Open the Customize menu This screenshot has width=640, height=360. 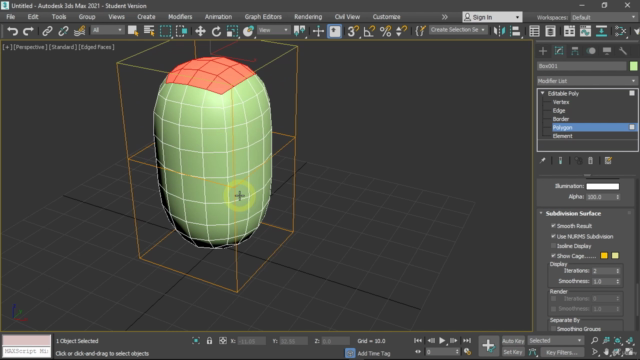tap(386, 17)
